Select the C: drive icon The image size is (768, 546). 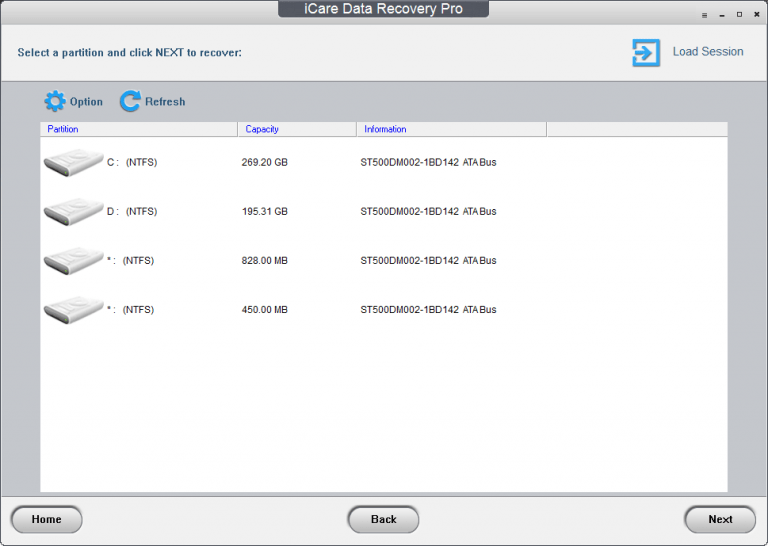[x=73, y=163]
